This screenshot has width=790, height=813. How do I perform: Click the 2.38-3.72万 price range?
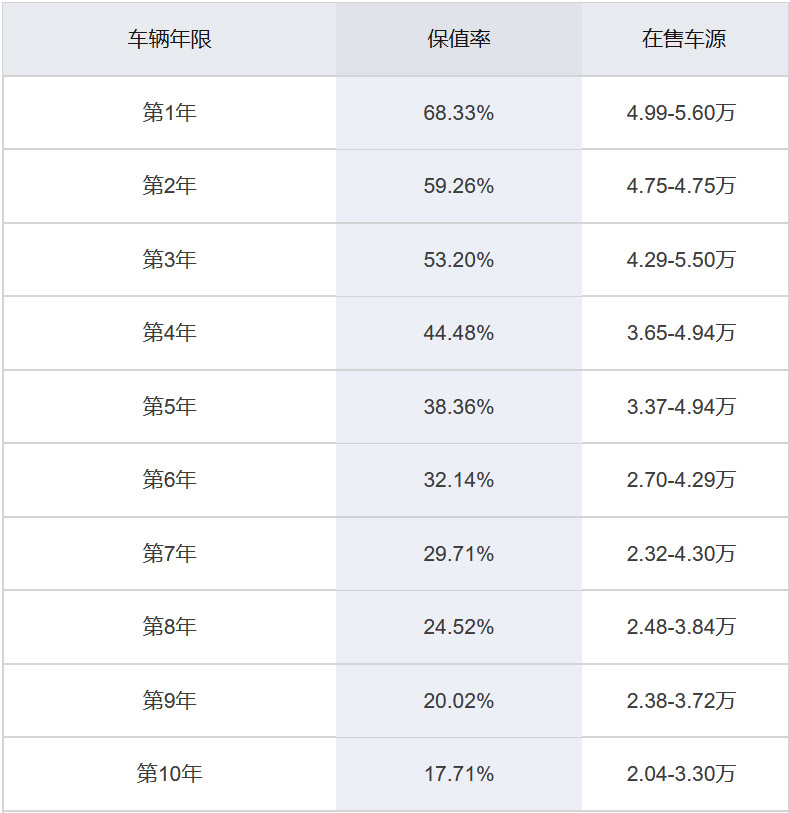(681, 701)
